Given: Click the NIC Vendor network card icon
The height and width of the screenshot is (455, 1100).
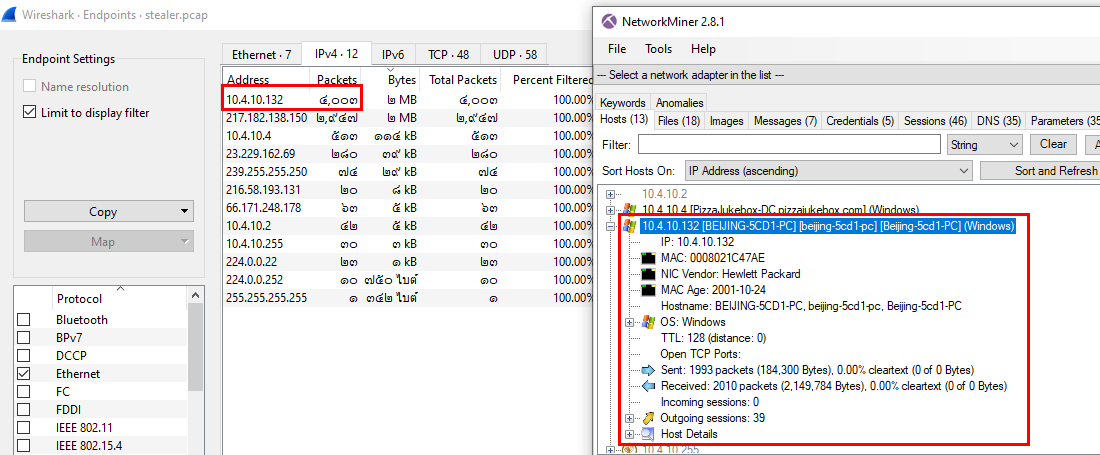Looking at the screenshot, I should [647, 274].
